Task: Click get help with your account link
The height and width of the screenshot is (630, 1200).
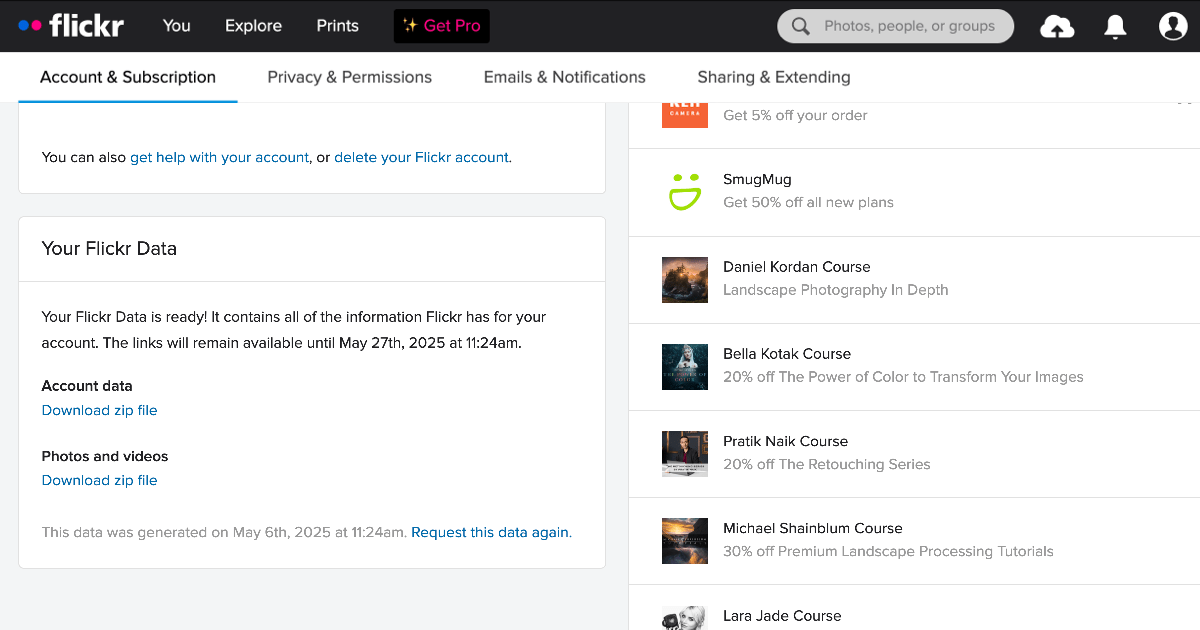Action: point(220,157)
